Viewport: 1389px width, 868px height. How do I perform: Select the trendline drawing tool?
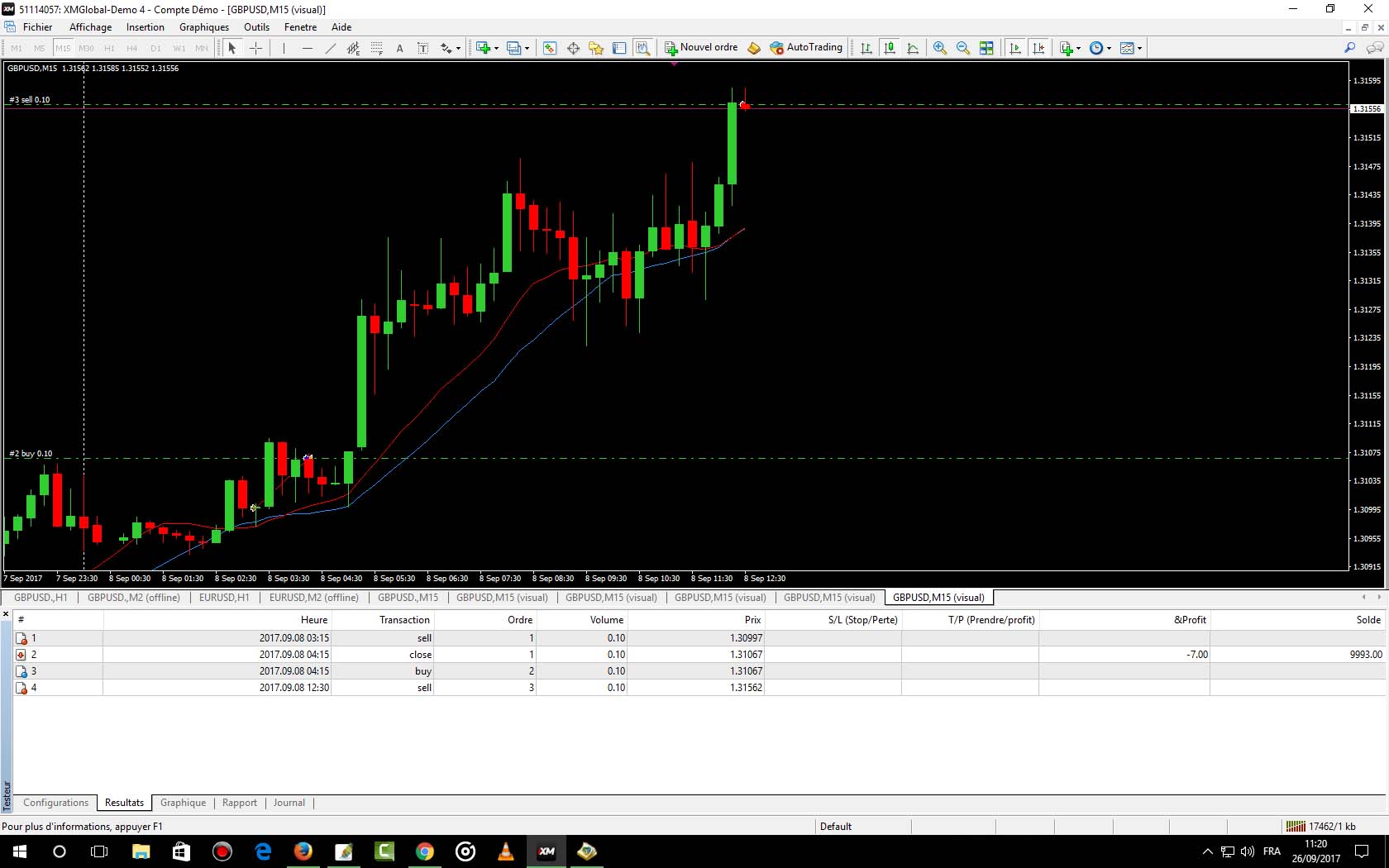[x=330, y=48]
